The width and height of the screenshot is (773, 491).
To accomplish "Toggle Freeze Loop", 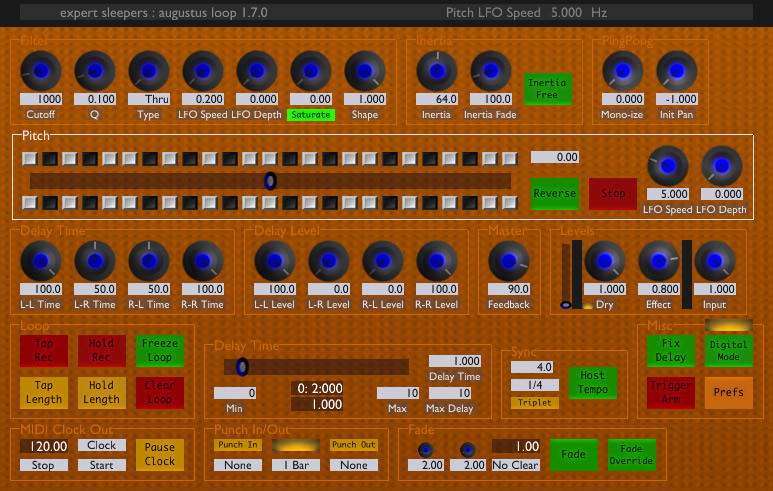I will [160, 351].
